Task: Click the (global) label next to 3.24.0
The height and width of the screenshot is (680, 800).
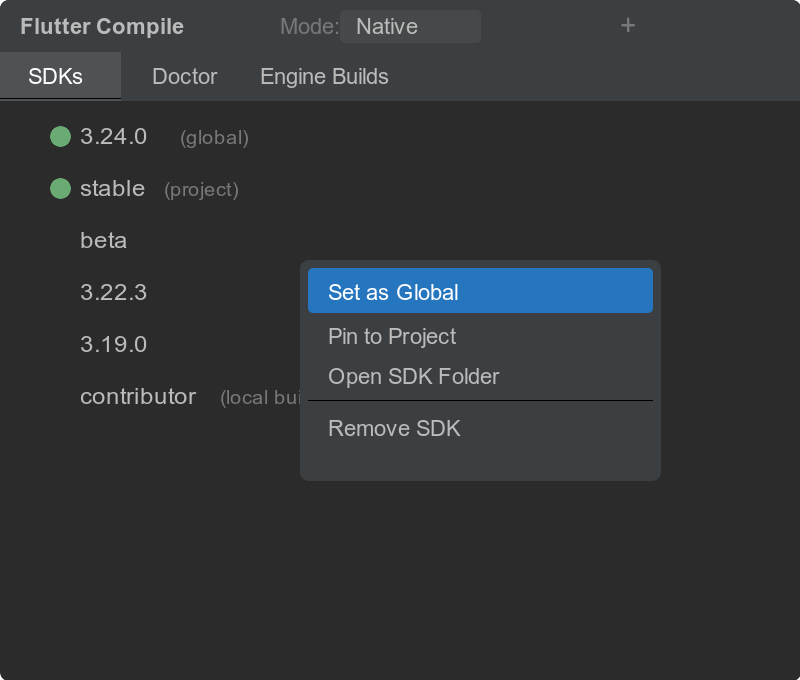Action: click(212, 138)
